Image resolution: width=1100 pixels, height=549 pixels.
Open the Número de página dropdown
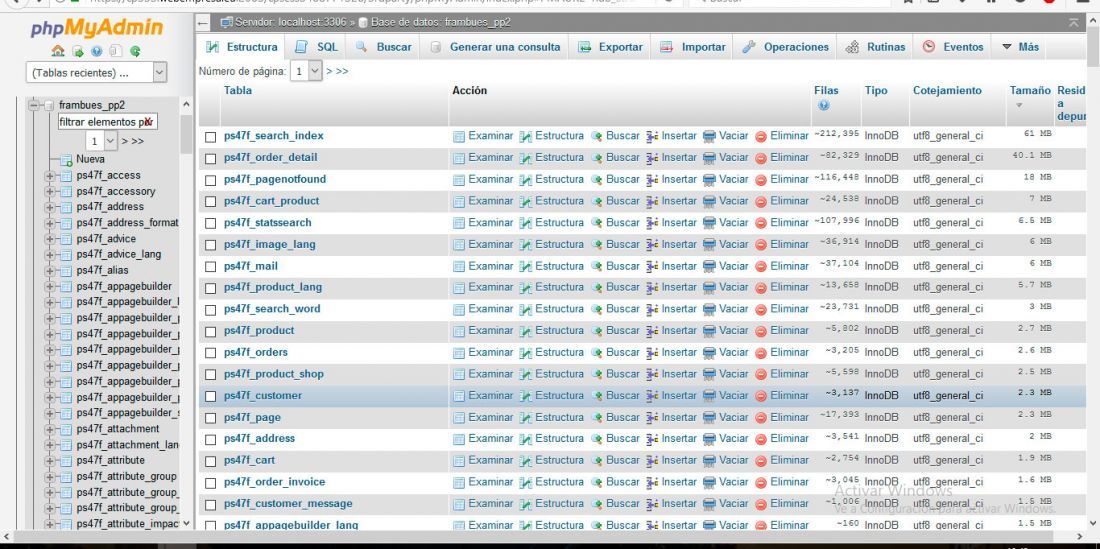click(306, 71)
